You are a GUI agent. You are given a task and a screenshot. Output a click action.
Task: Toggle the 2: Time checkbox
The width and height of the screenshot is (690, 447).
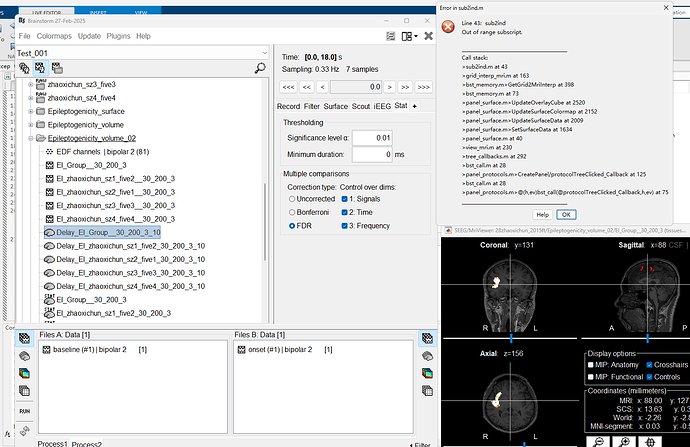click(345, 212)
